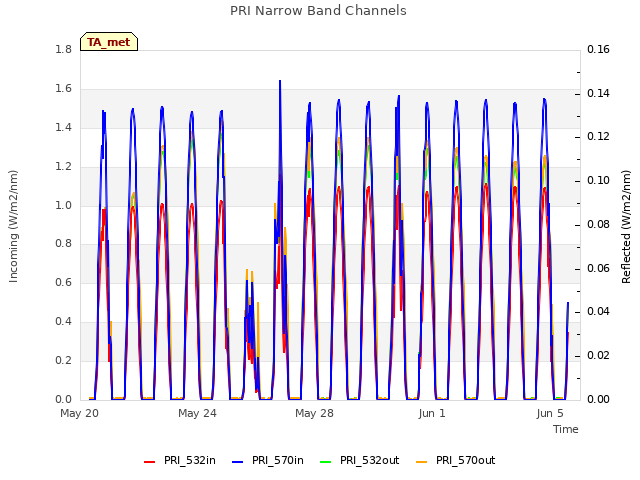Click the 0.2 left axis value
640x480 pixels.
(63, 360)
